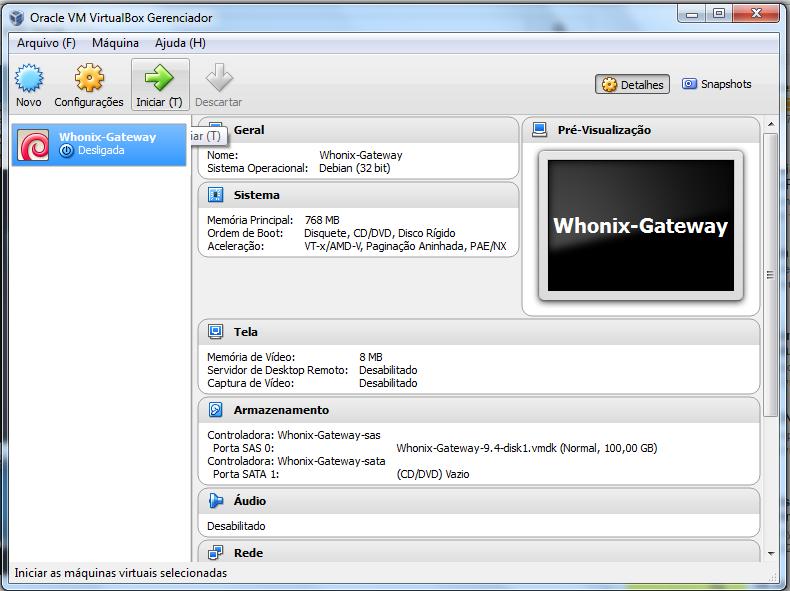Image resolution: width=790 pixels, height=591 pixels.
Task: Click the Whonix-Gateway preview thumbnail
Action: point(640,226)
